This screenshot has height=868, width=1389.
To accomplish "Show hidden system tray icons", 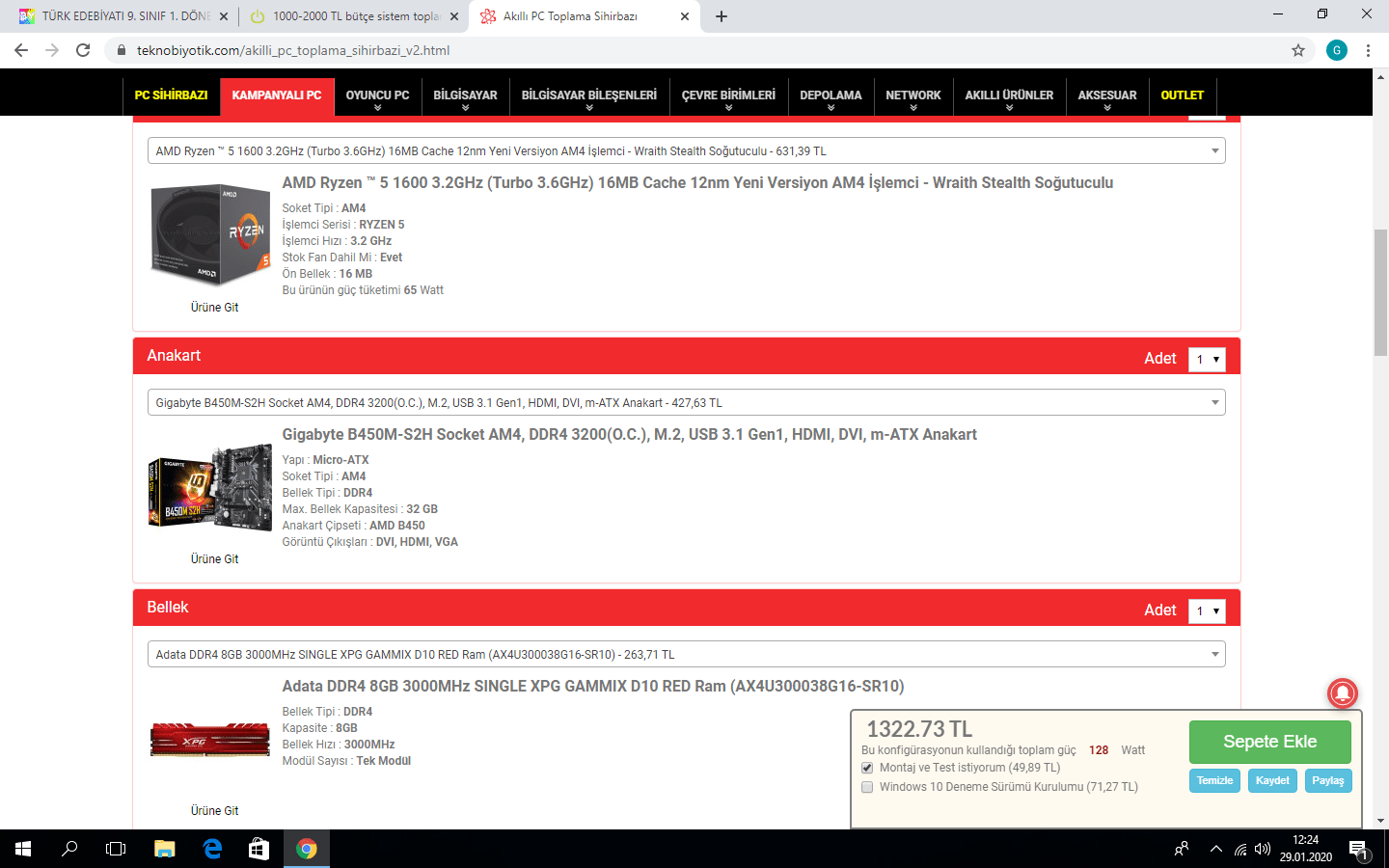I will [x=1215, y=849].
